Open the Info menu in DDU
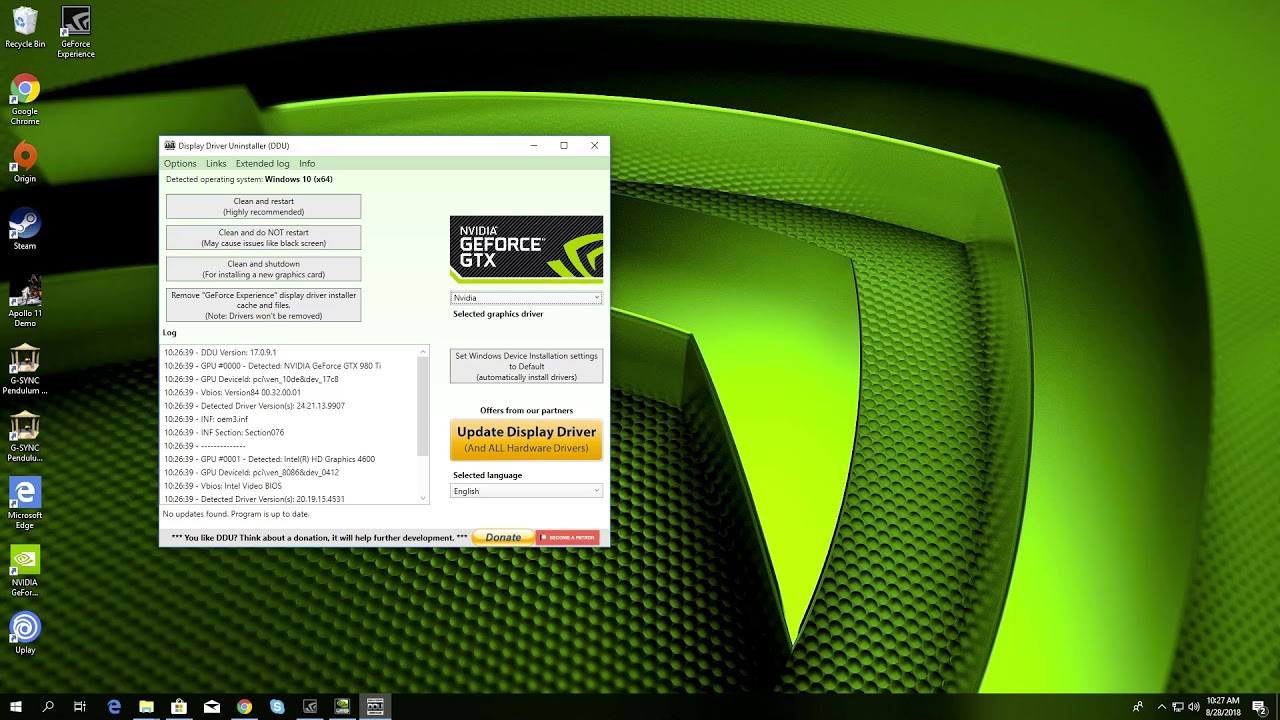Viewport: 1280px width, 720px height. pyautogui.click(x=307, y=164)
